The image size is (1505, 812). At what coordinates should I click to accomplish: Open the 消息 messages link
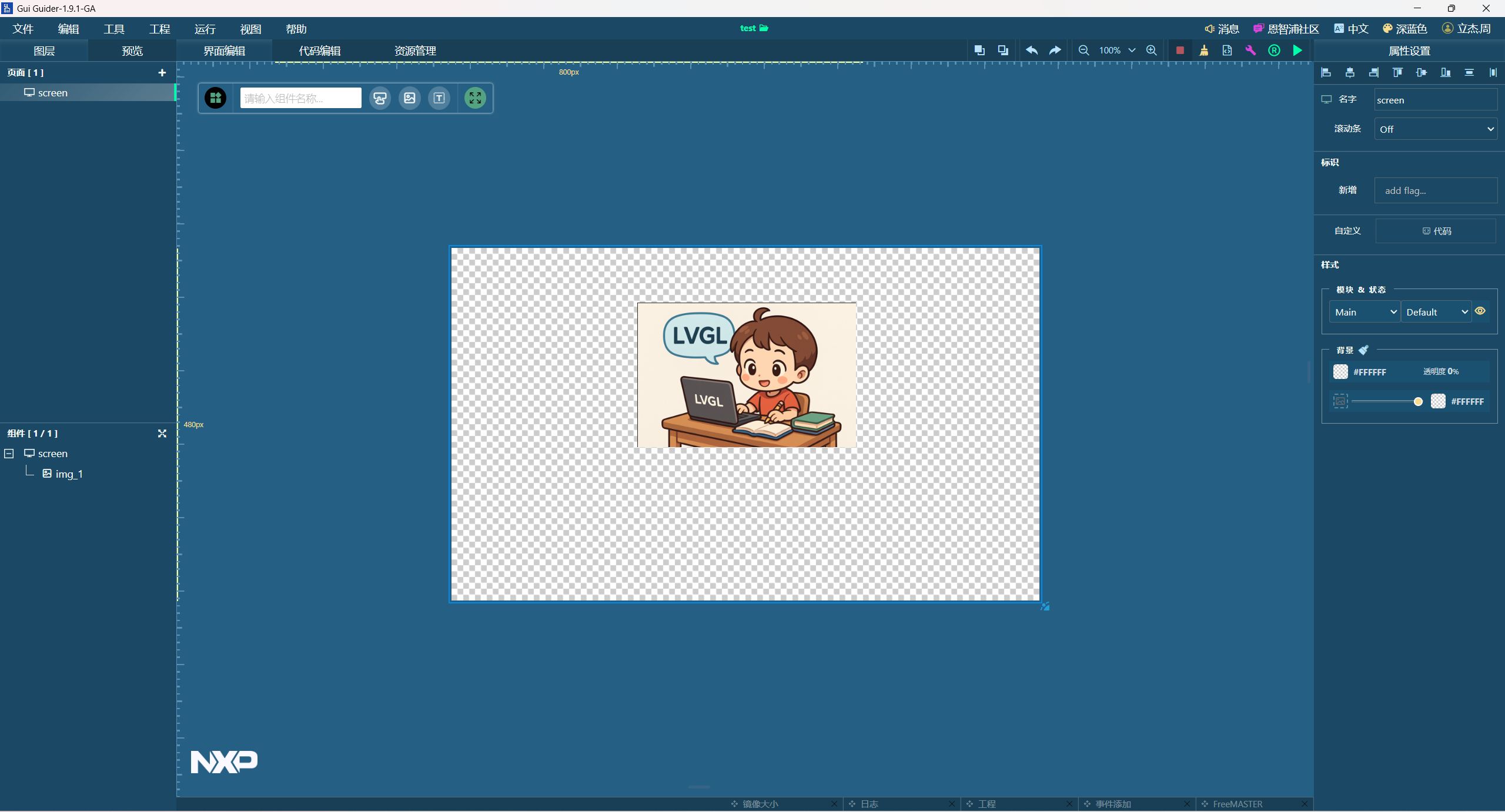pyautogui.click(x=1222, y=29)
